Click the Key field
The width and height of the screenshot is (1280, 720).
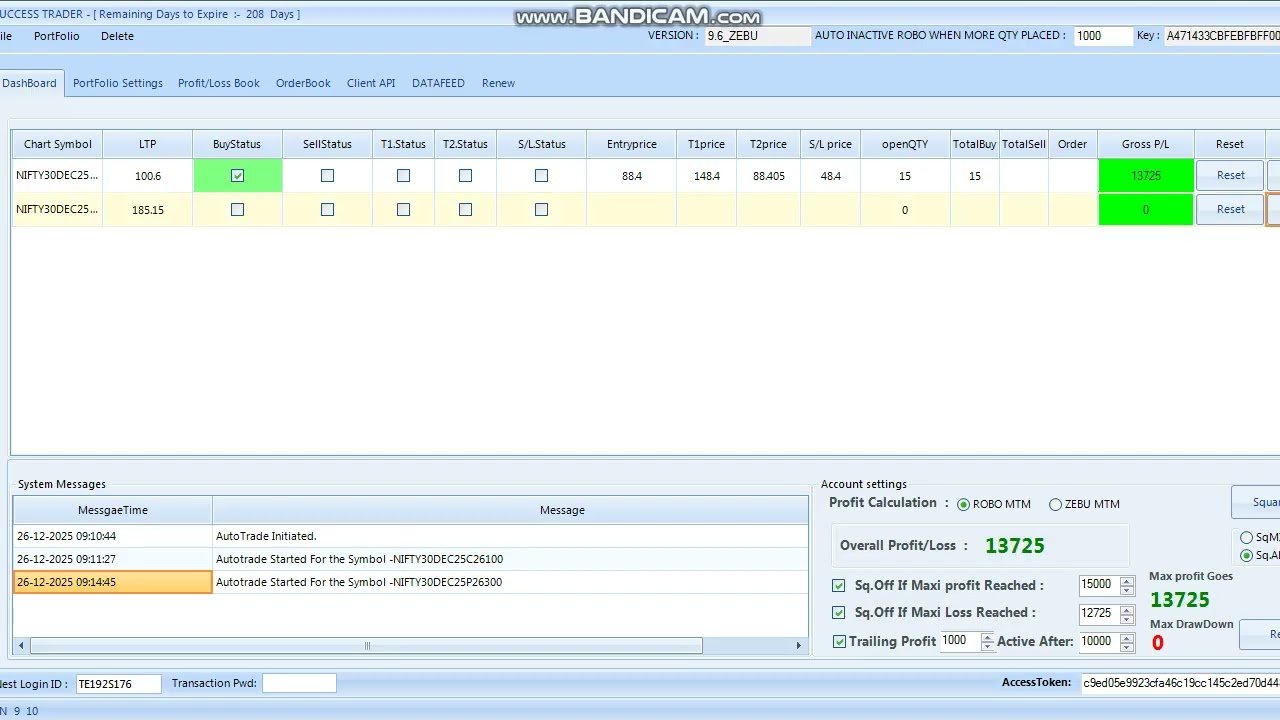[x=1222, y=36]
